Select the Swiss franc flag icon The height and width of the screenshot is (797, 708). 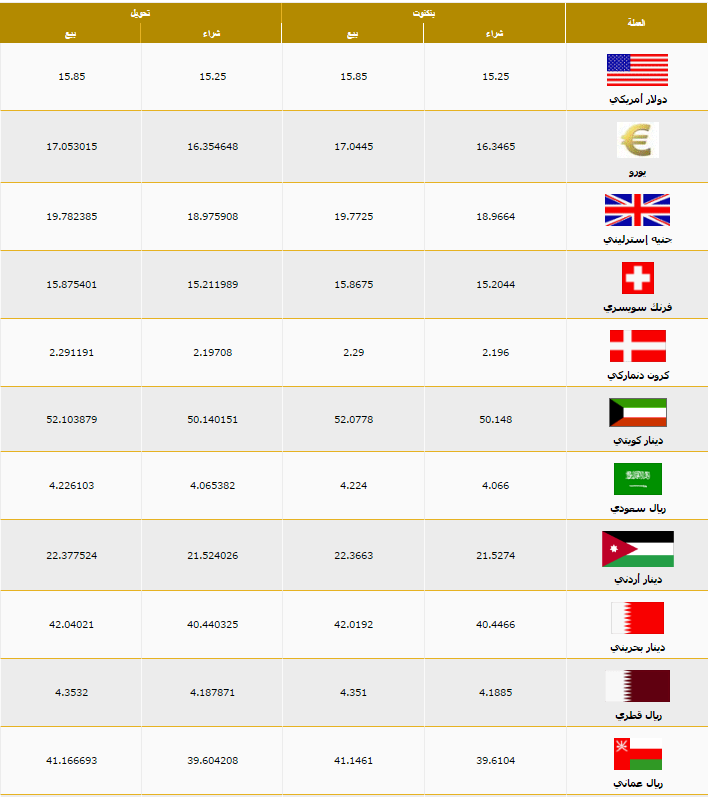click(x=638, y=278)
